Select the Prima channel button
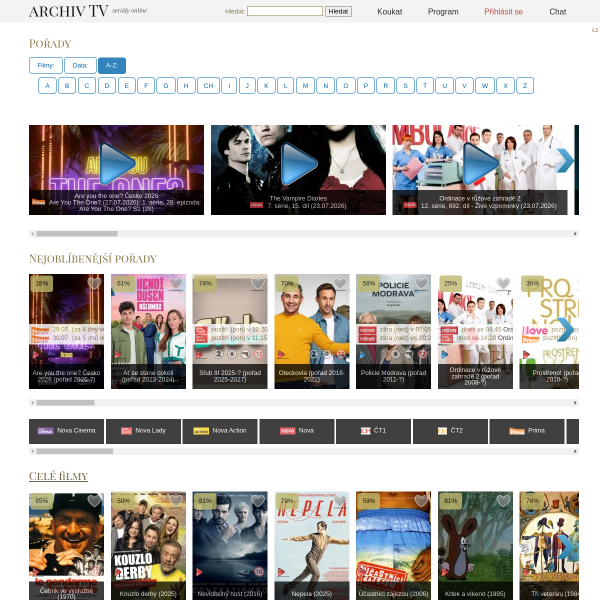The height and width of the screenshot is (600, 600). pyautogui.click(x=527, y=431)
